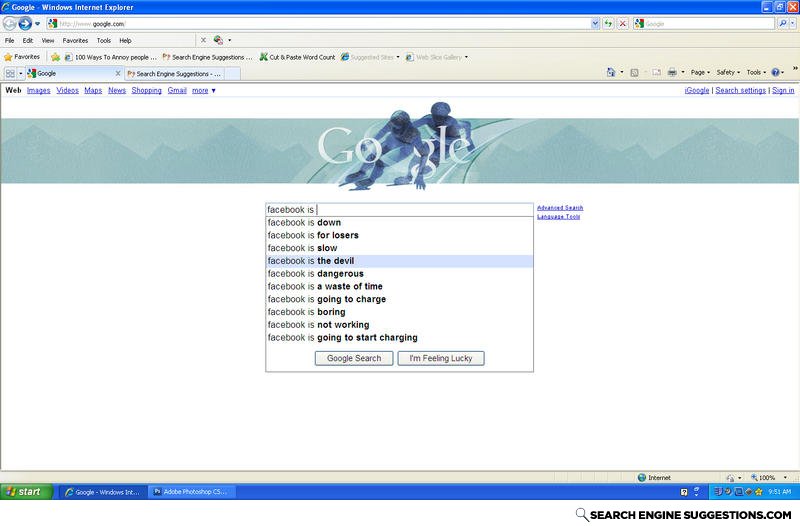Open Search settings link

pos(740,90)
